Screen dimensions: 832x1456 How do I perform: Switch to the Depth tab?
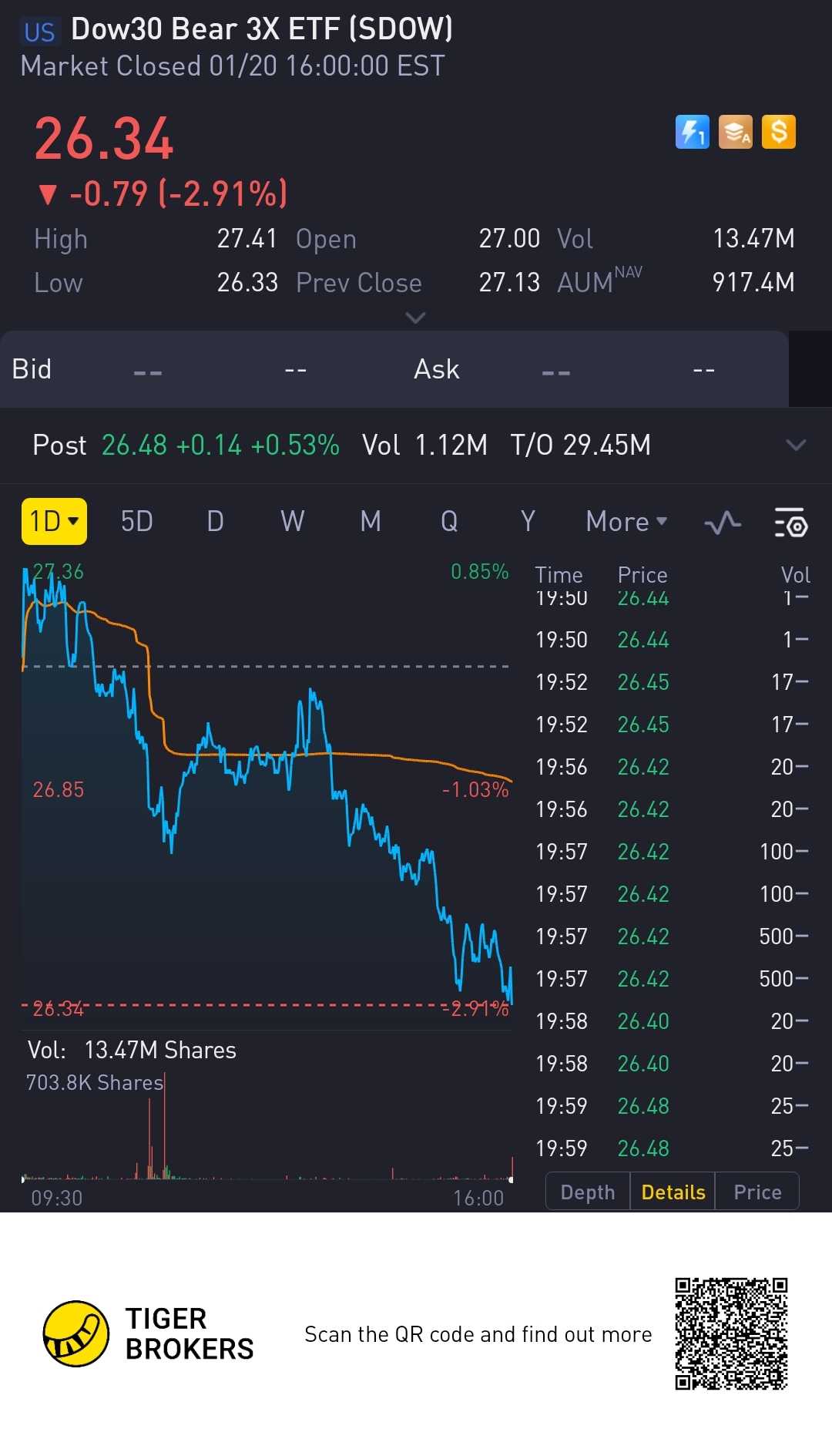pyautogui.click(x=588, y=1192)
